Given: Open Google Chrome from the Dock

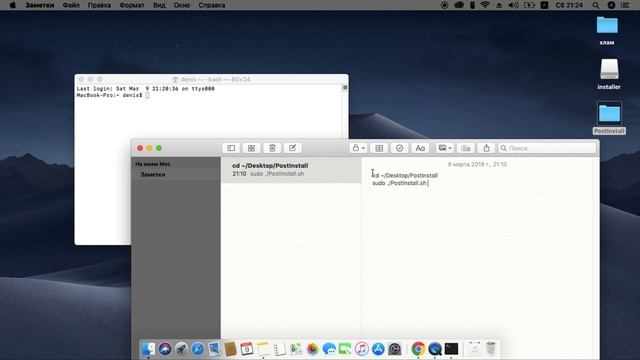Looking at the screenshot, I should coord(418,349).
